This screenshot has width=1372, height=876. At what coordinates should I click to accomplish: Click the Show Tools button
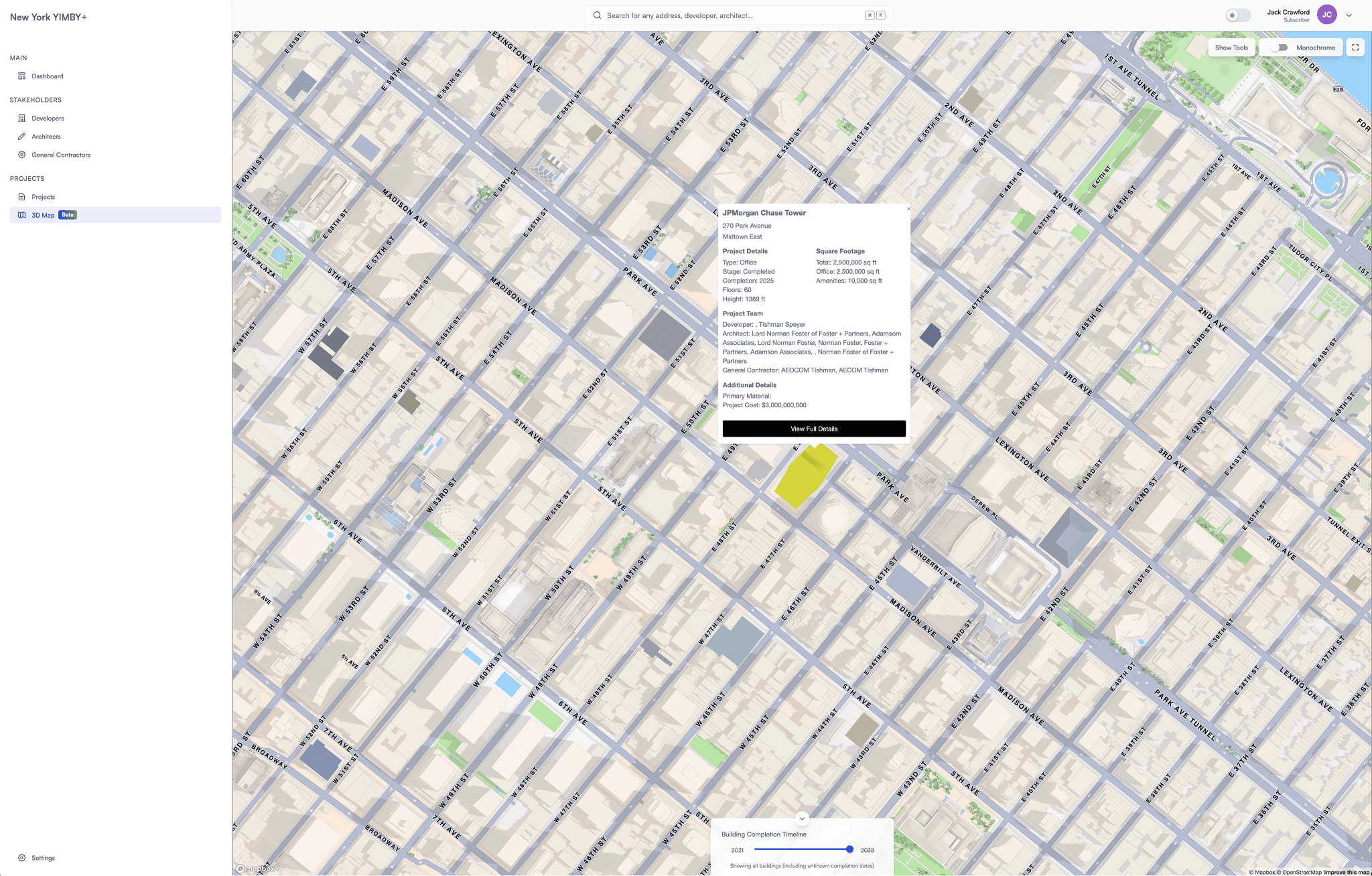[x=1231, y=48]
